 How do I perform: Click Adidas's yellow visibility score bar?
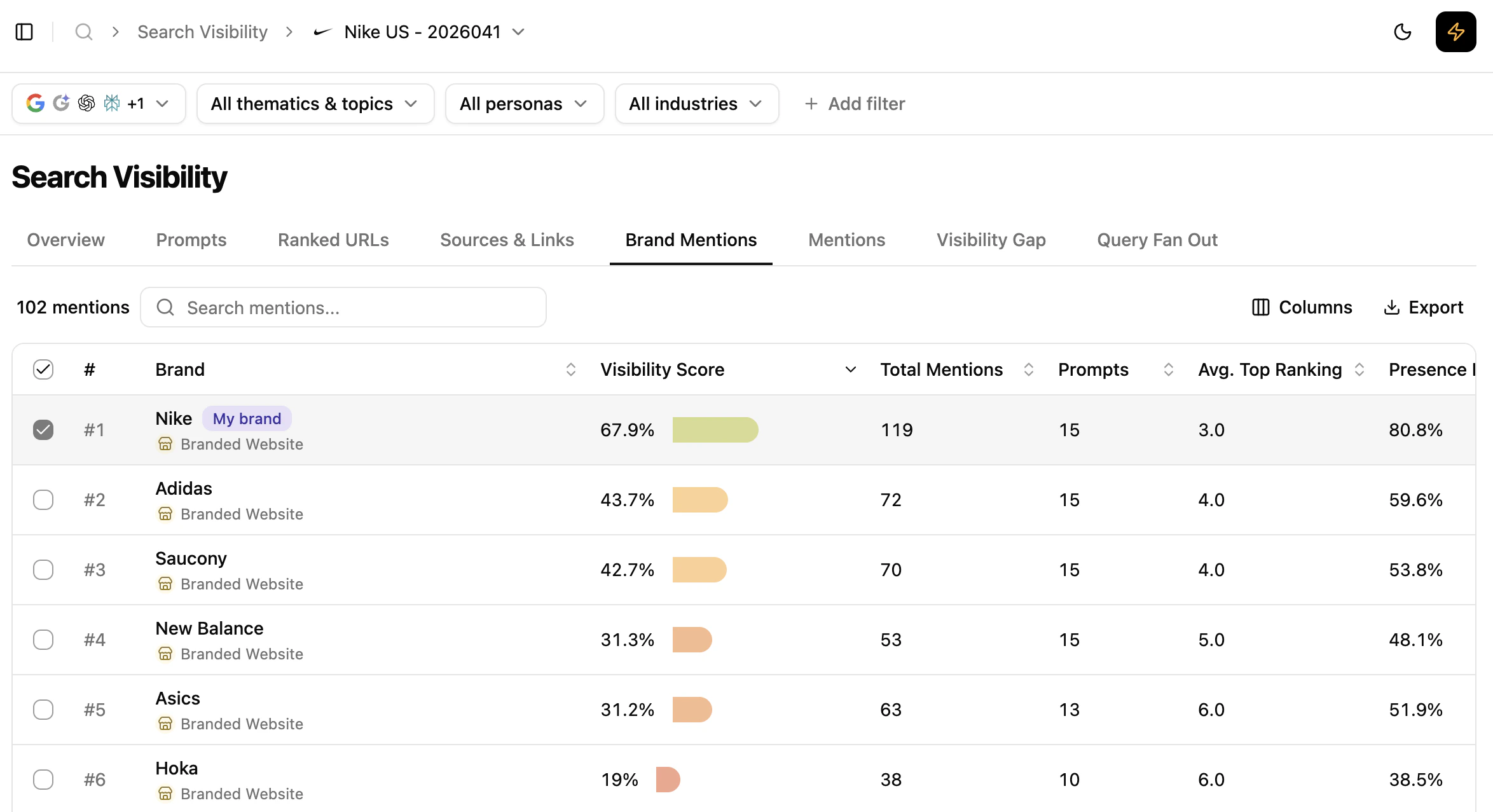click(700, 500)
